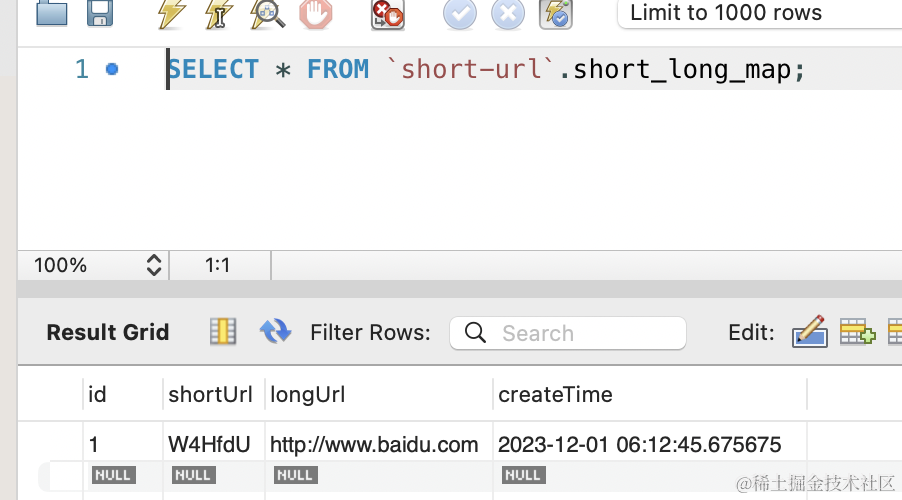Select the shortUrl column header

tap(210, 395)
